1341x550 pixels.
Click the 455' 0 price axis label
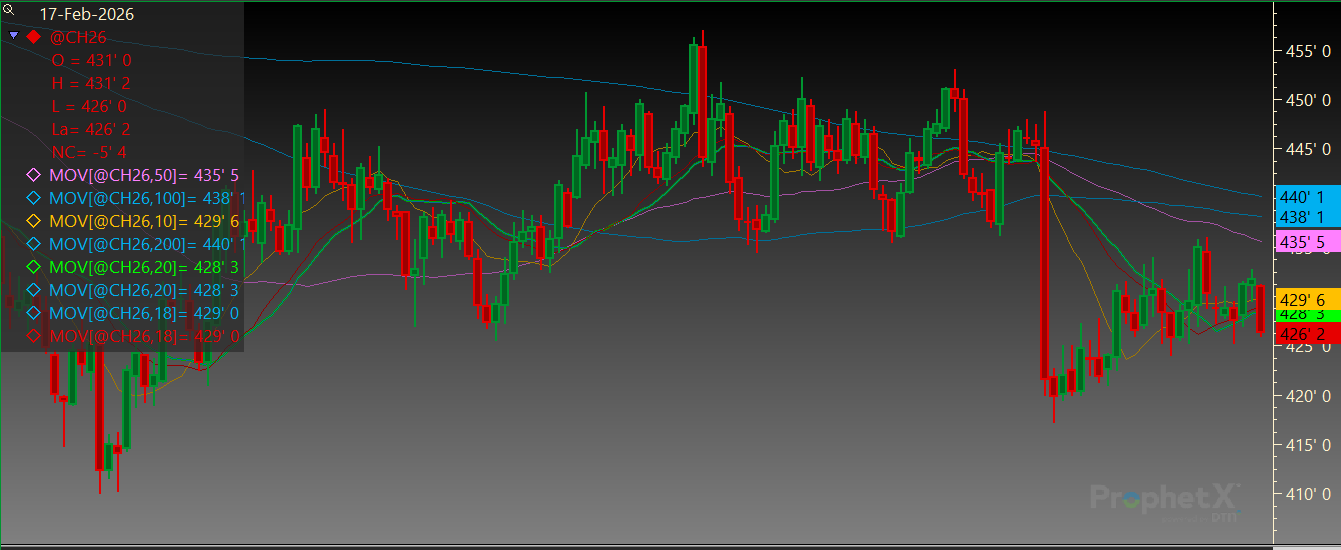1309,51
